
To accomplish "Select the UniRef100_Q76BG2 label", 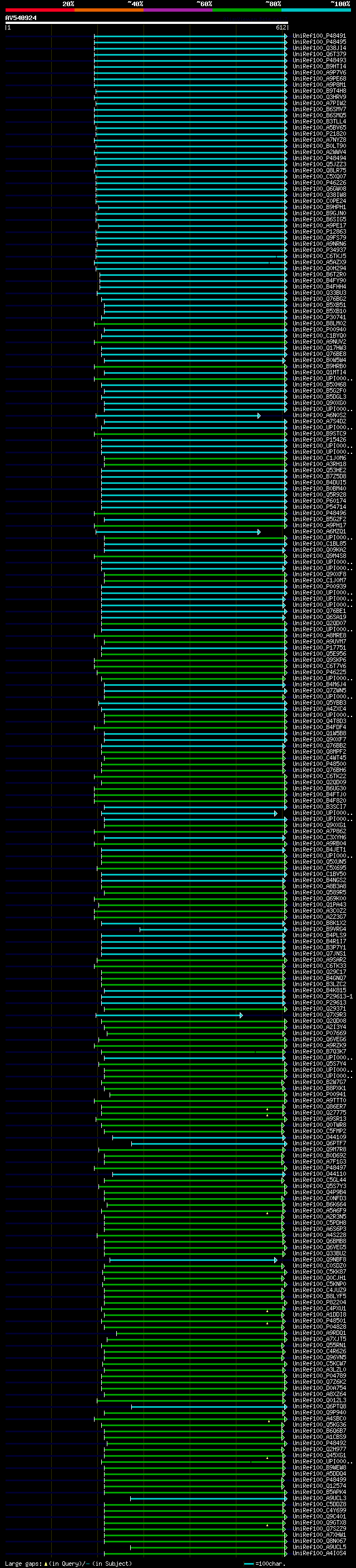I will (x=319, y=299).
